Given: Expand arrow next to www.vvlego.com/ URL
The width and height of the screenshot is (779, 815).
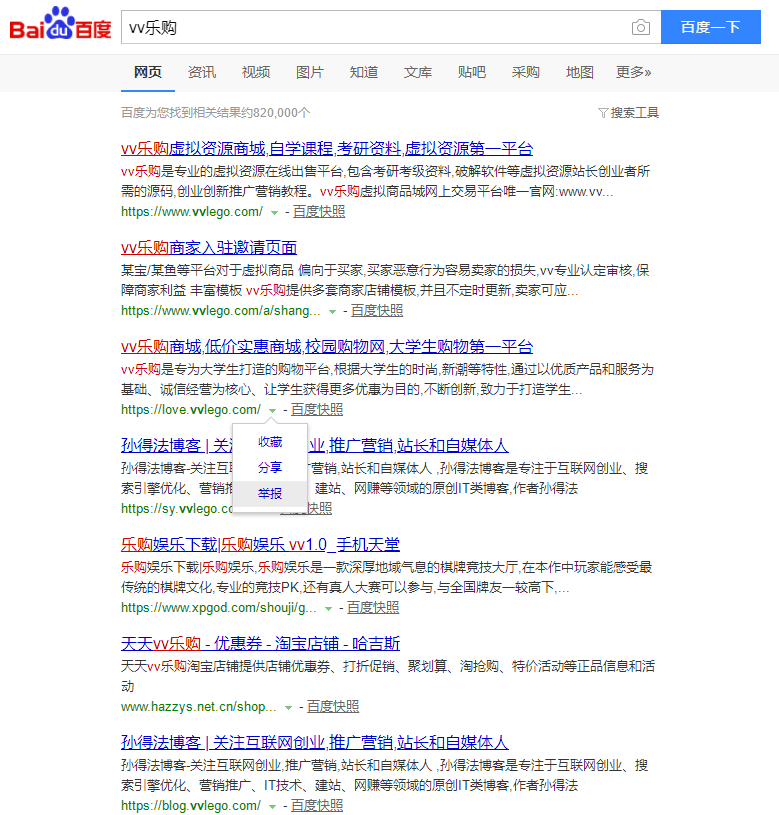Looking at the screenshot, I should 274,213.
